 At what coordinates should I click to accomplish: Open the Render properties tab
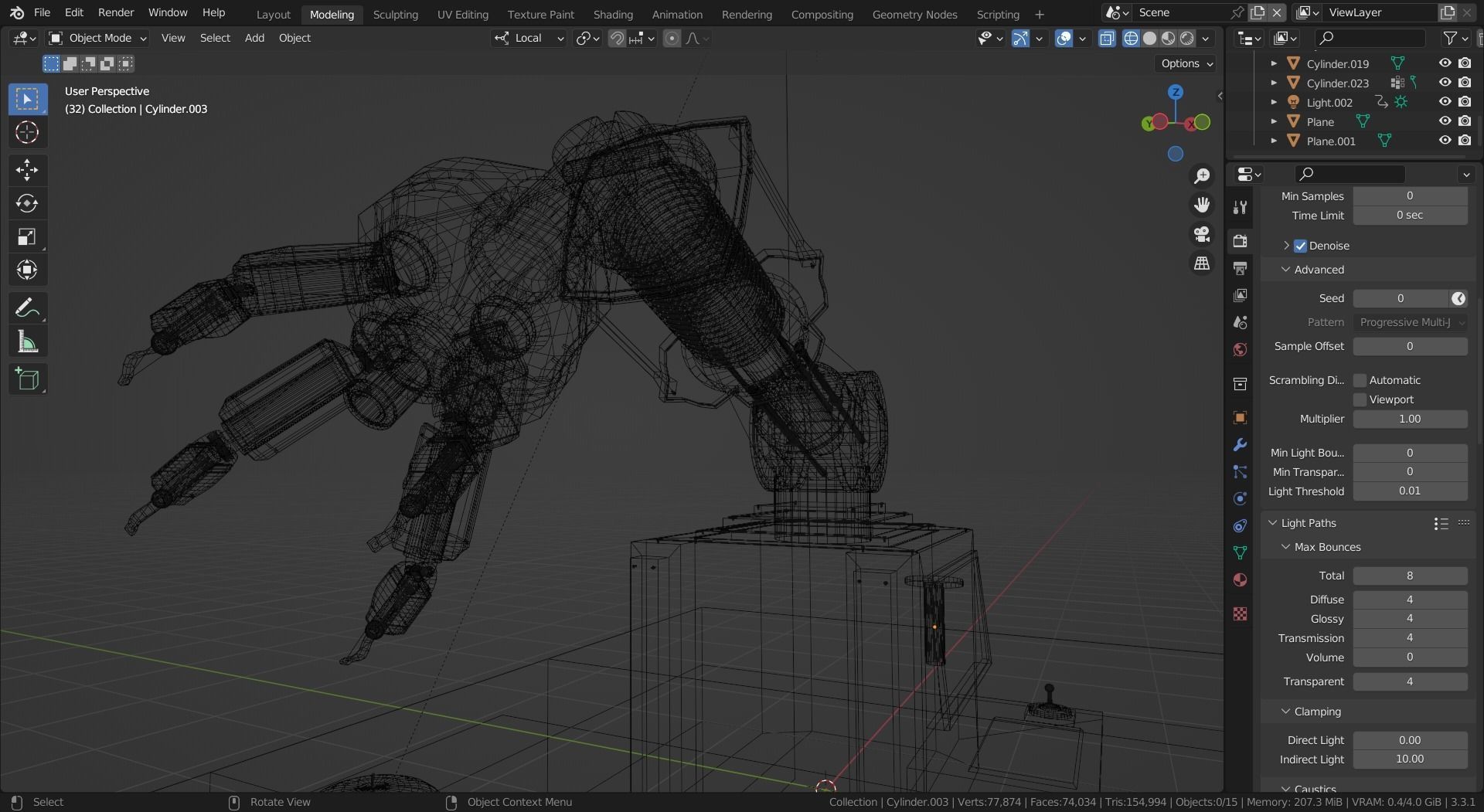tap(1241, 241)
